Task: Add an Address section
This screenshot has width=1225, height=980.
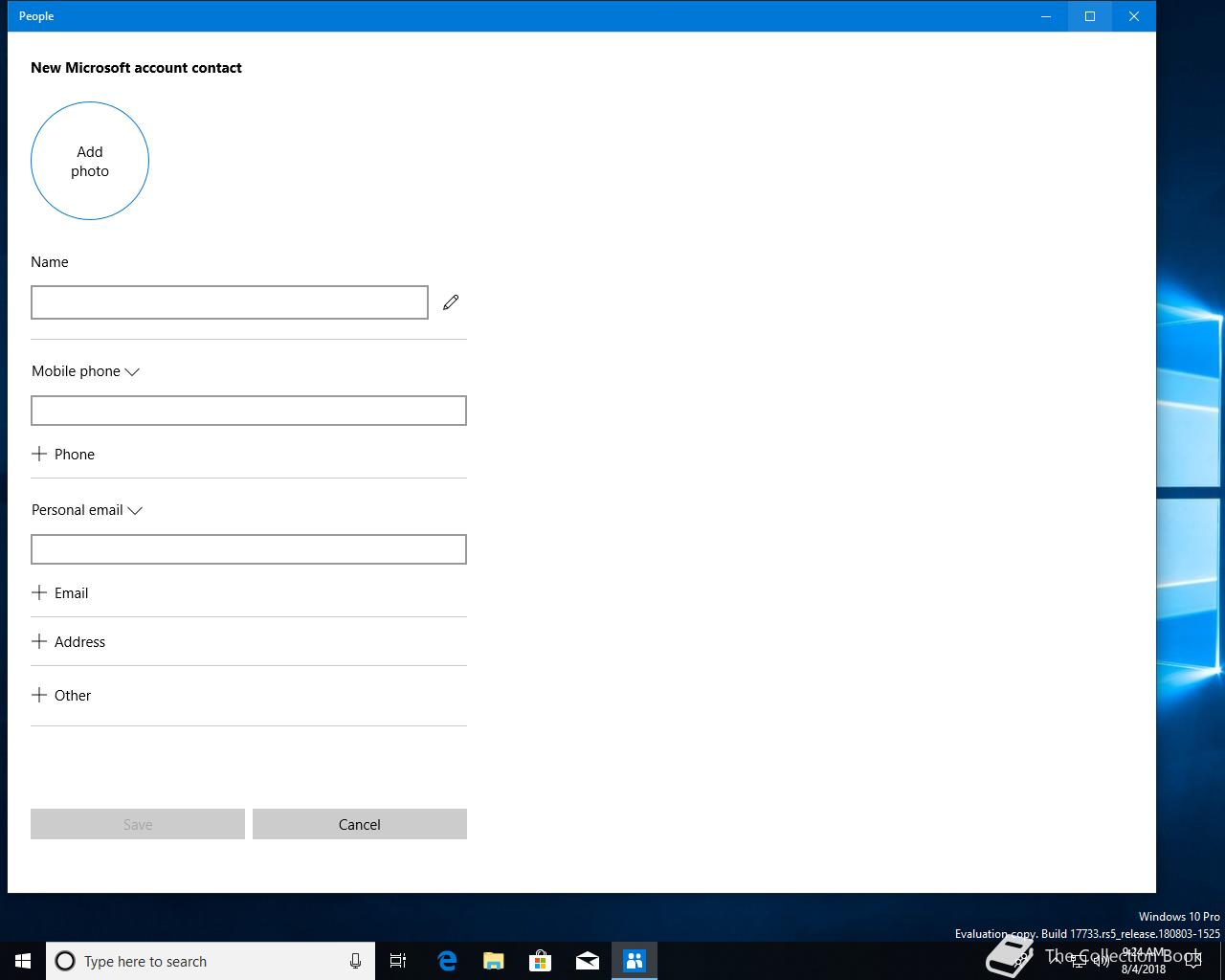Action: (x=69, y=642)
